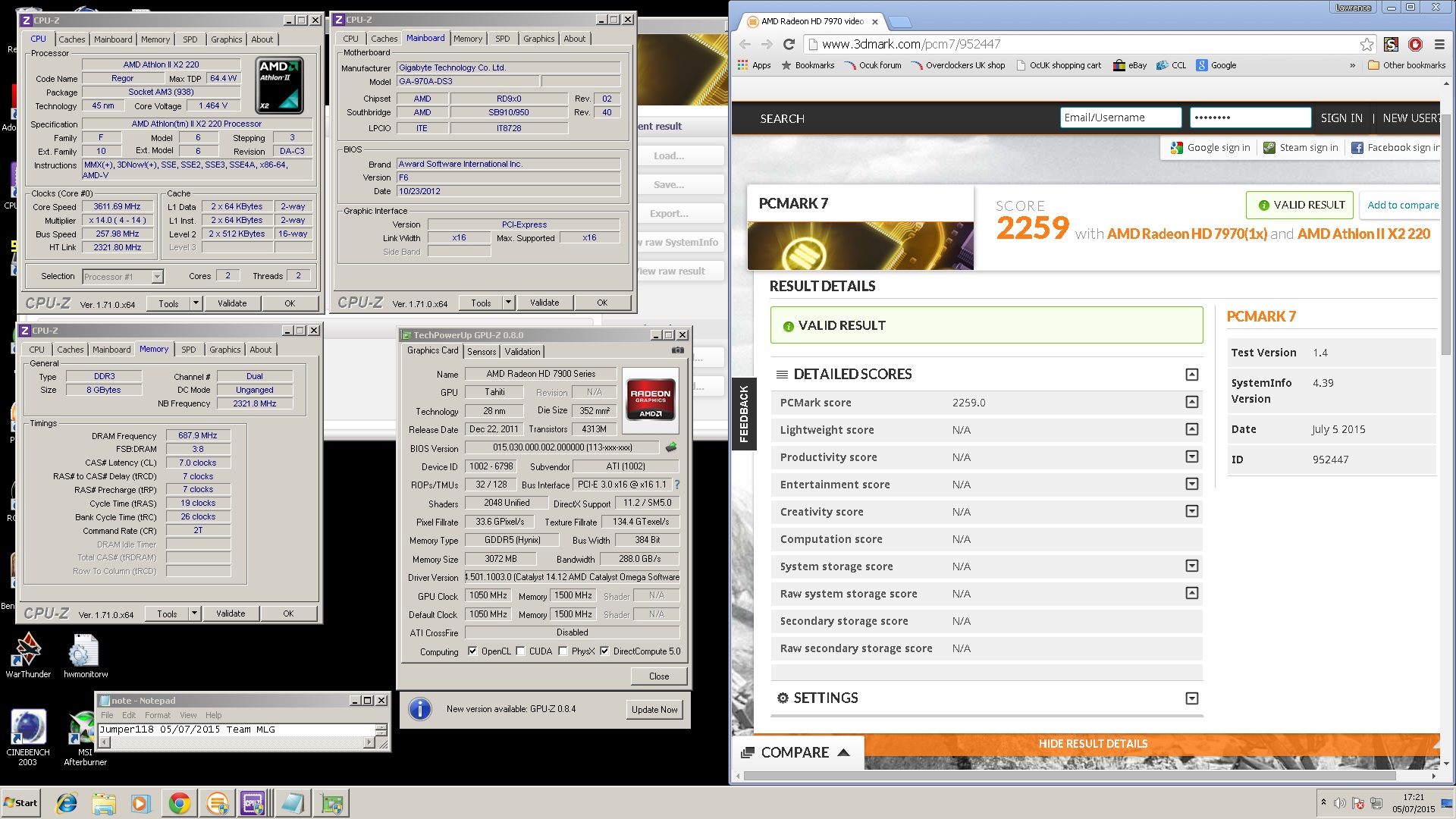
Task: Expand the Settings section
Action: (1191, 698)
